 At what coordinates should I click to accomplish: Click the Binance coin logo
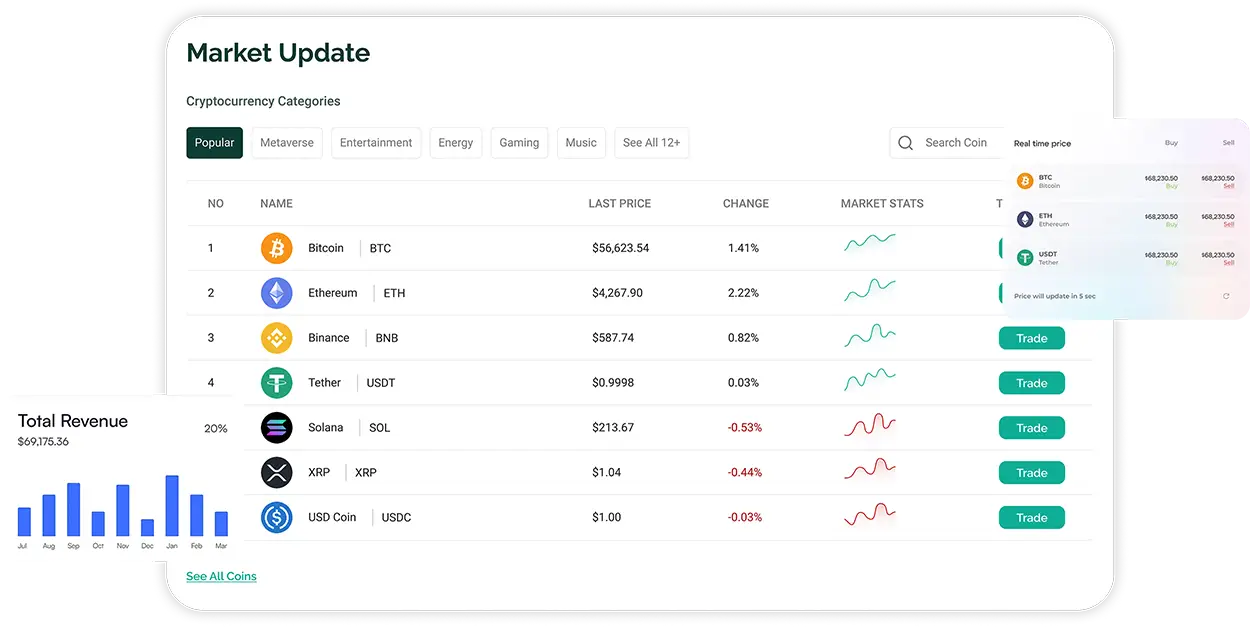(x=277, y=338)
